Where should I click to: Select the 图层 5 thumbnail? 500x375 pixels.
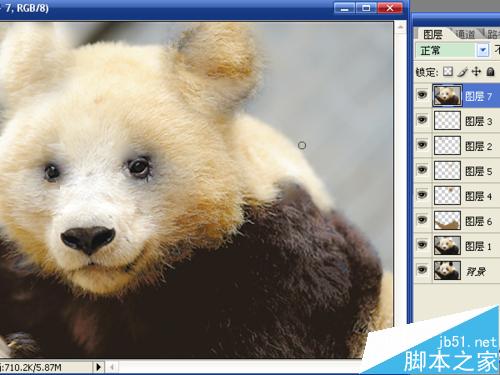[x=447, y=170]
